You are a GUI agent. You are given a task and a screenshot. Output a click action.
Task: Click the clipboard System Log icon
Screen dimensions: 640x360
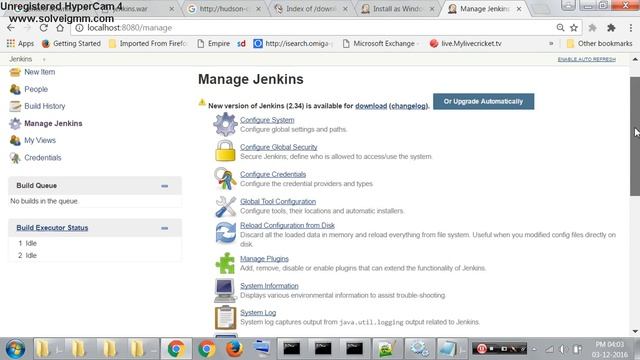click(225, 318)
